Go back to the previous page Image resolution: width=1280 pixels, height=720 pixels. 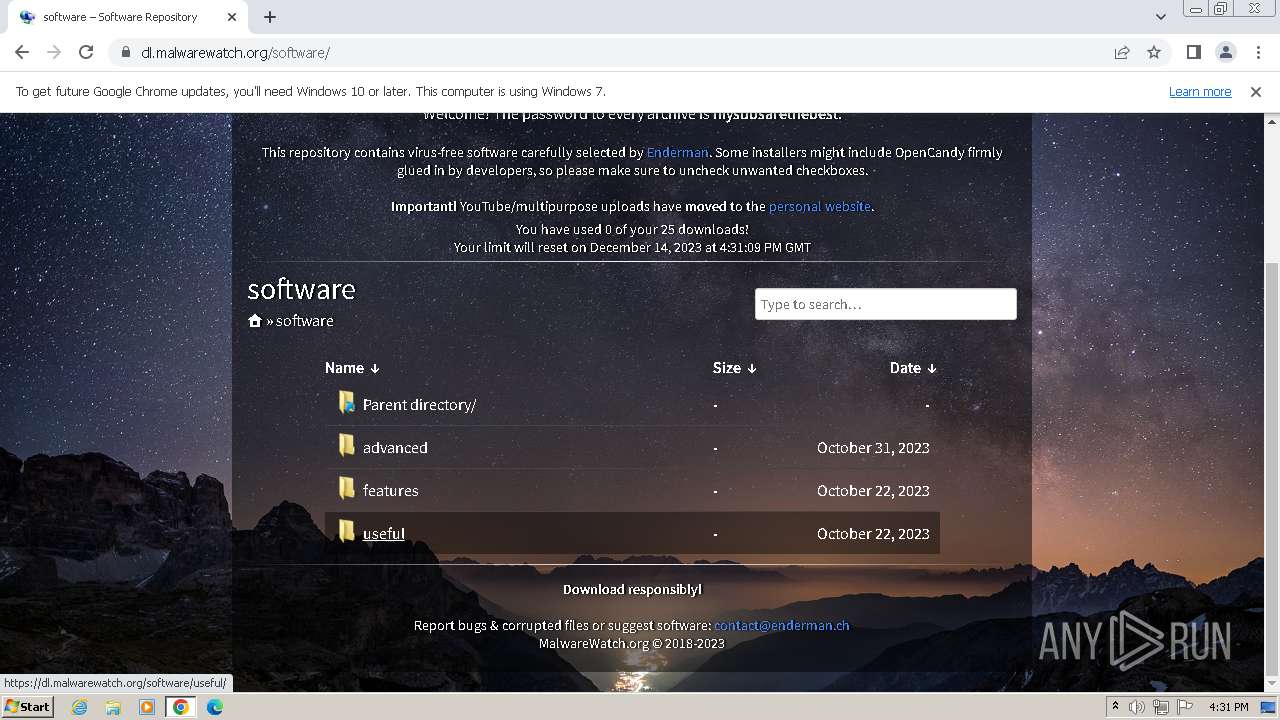(x=22, y=52)
